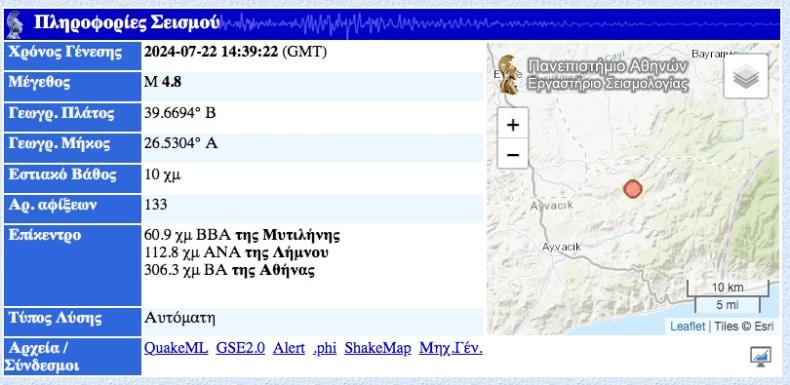Zoom out on the map

513,154
